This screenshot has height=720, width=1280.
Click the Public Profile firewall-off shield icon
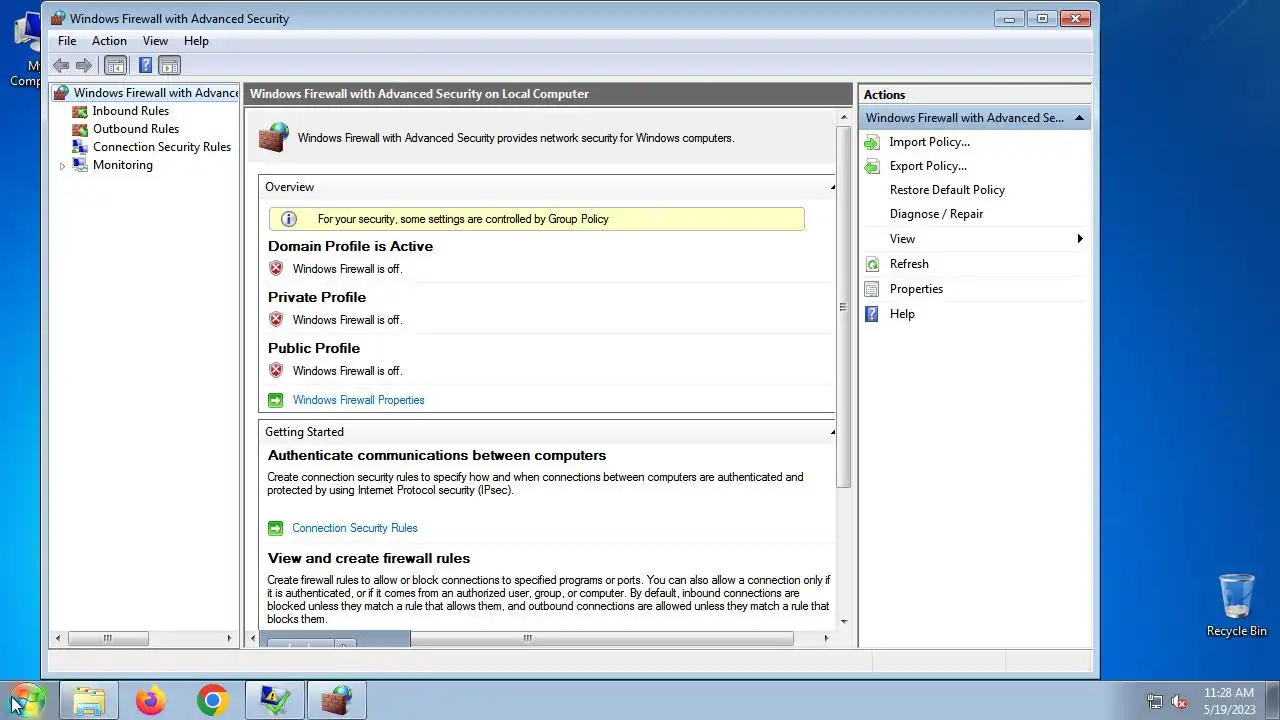click(276, 370)
